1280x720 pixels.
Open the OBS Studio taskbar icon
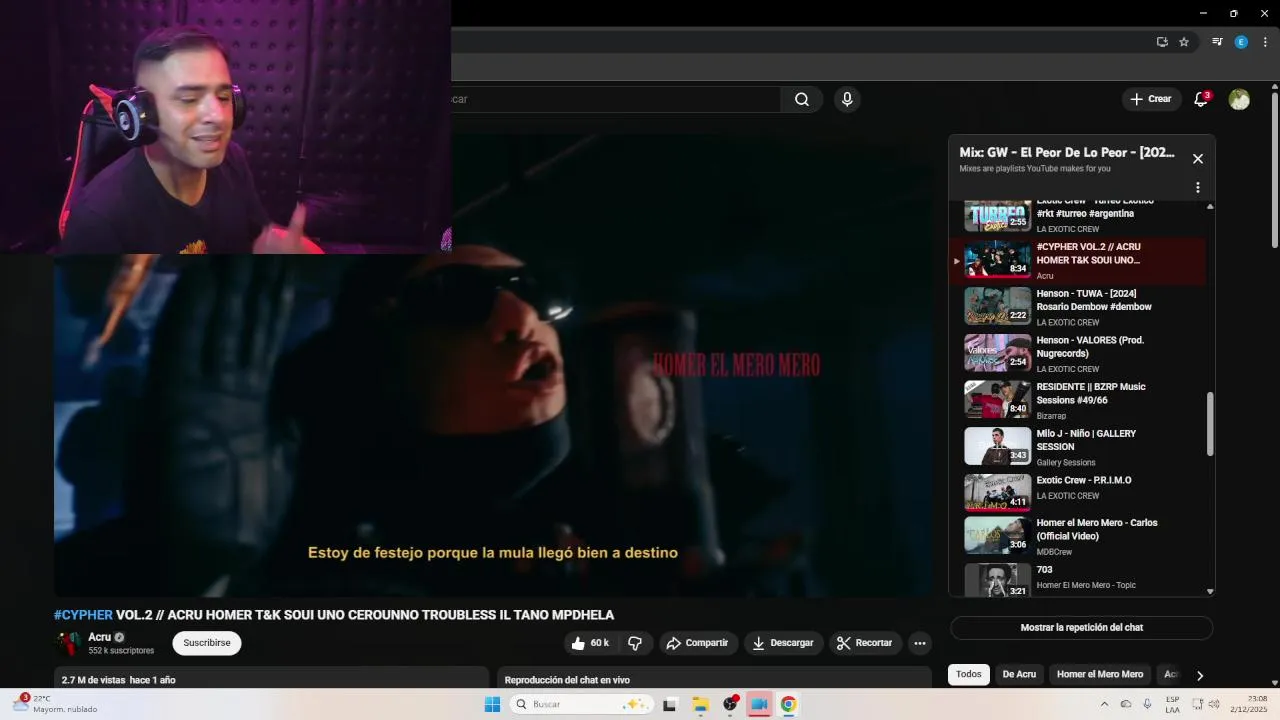click(730, 704)
